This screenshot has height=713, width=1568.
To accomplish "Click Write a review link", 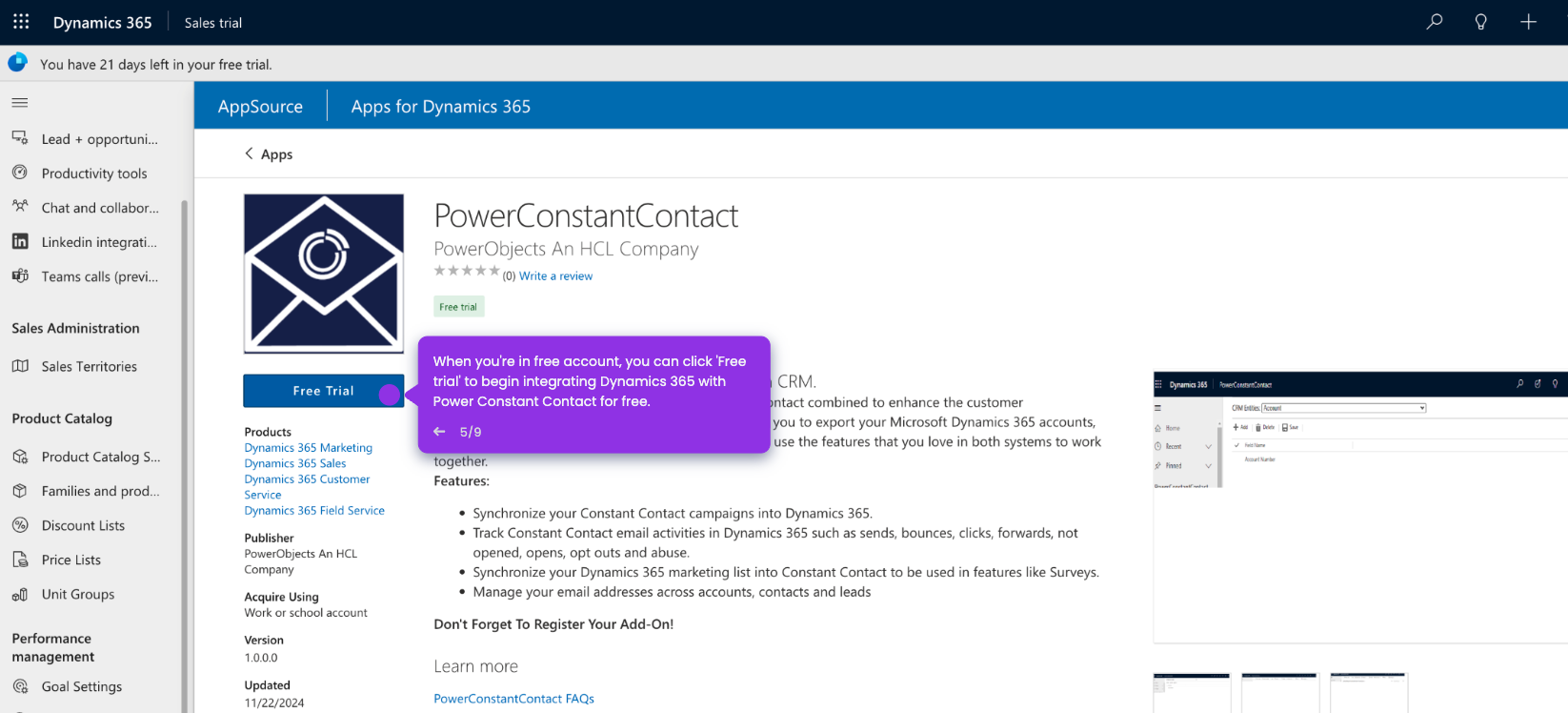I will pos(555,276).
